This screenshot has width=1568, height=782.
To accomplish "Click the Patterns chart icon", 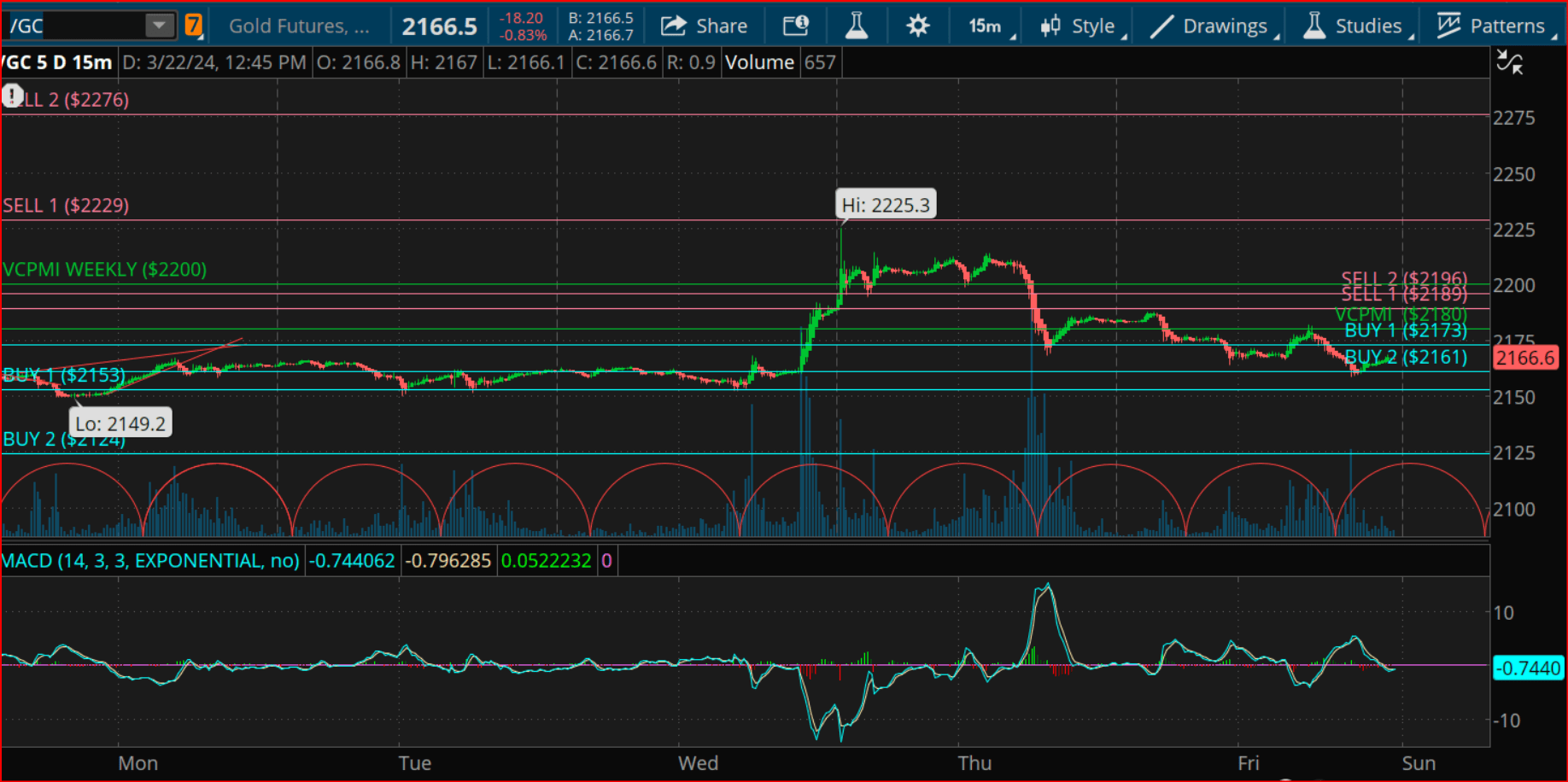I will tap(1448, 26).
